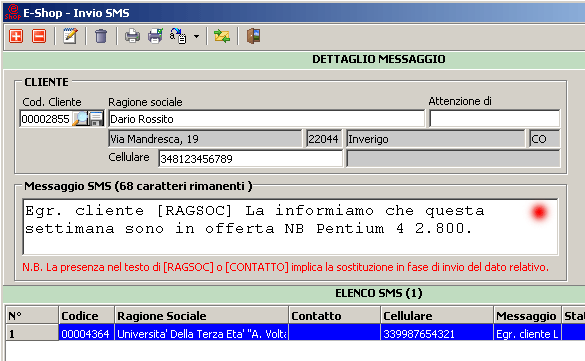Screen dimensions: 585x361
Task: Click the phone cell 339987654321
Action: 437,333
